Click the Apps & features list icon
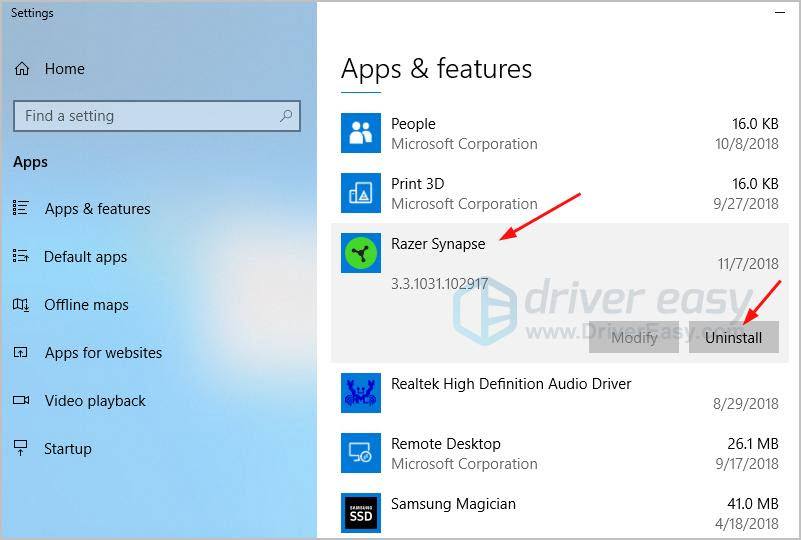801x540 pixels. [x=20, y=208]
